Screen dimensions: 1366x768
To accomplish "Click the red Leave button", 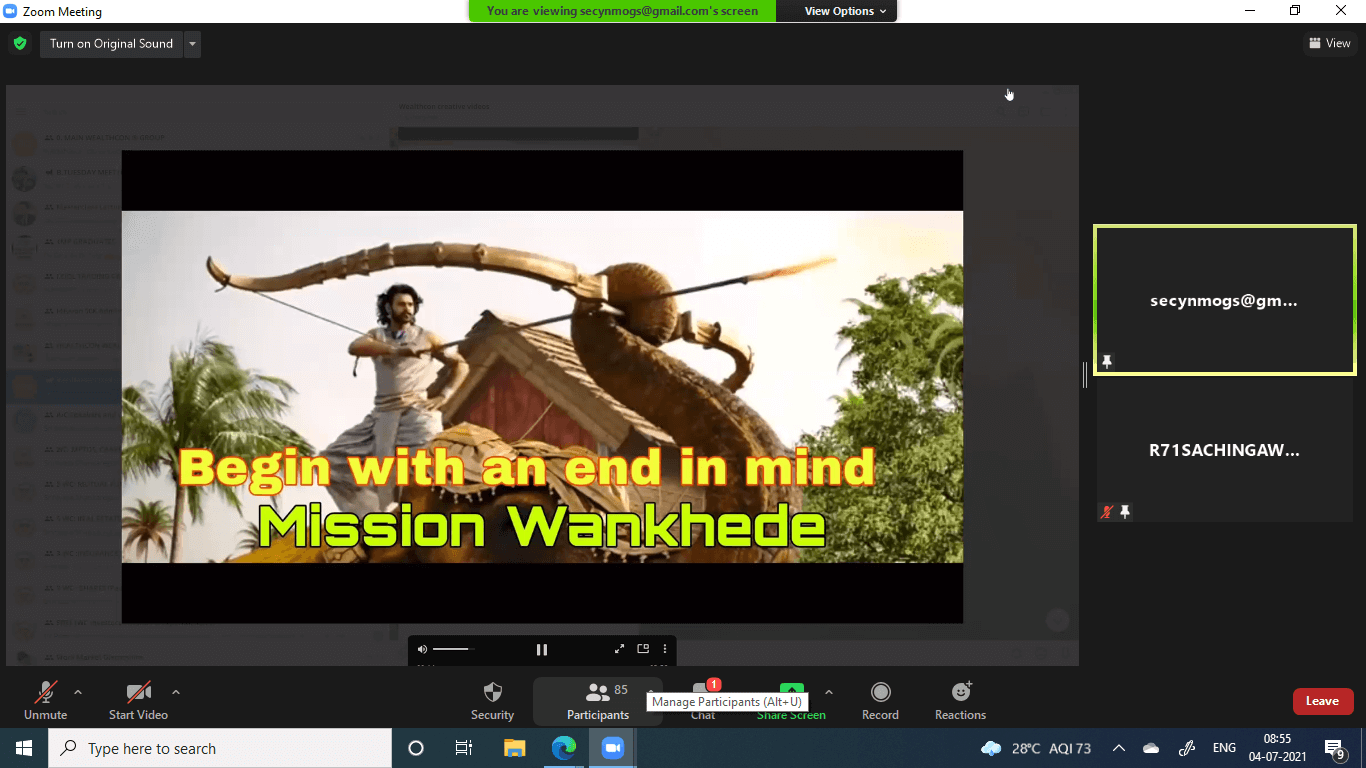I will click(x=1322, y=701).
